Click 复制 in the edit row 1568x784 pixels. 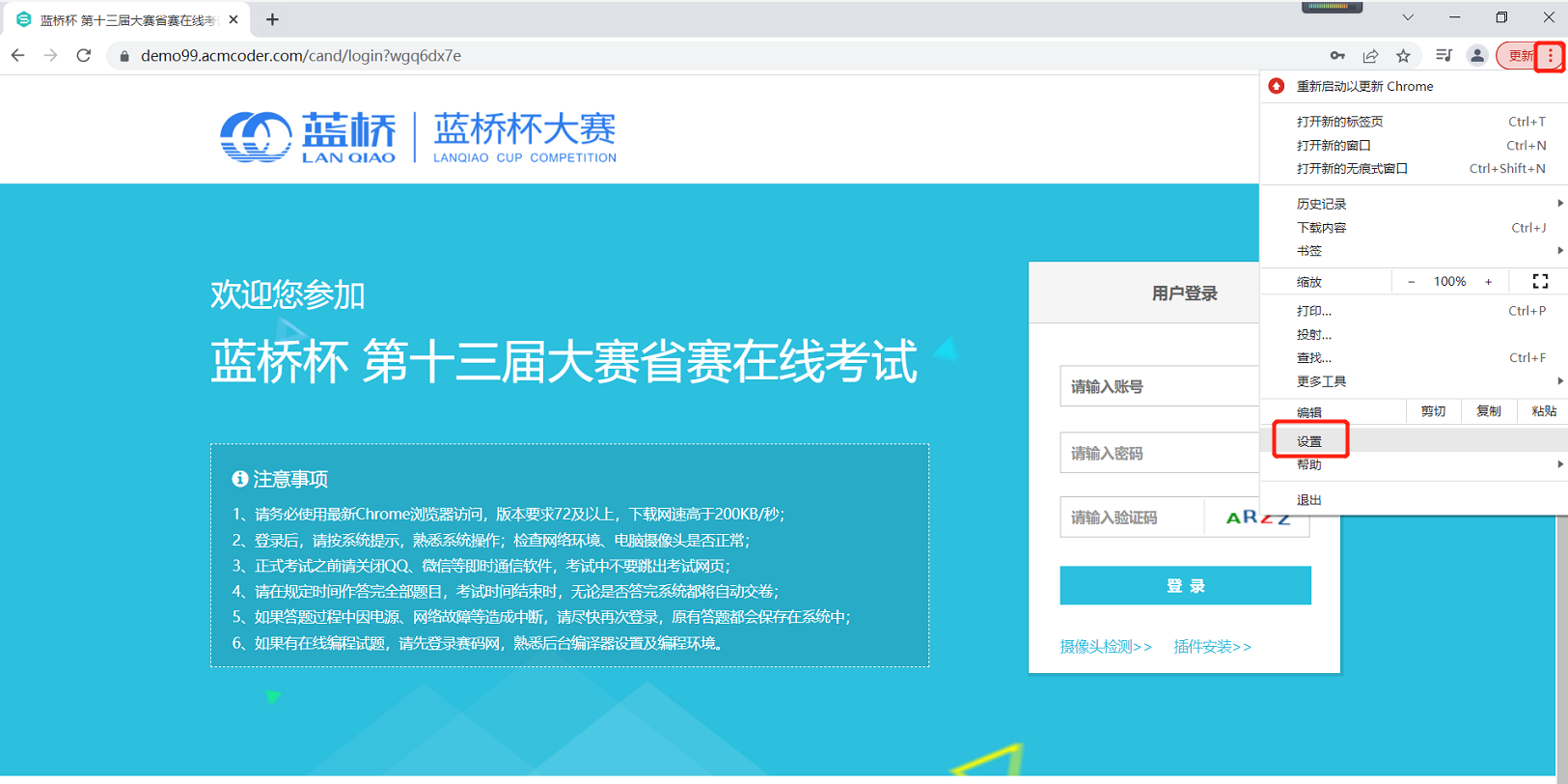[1489, 411]
